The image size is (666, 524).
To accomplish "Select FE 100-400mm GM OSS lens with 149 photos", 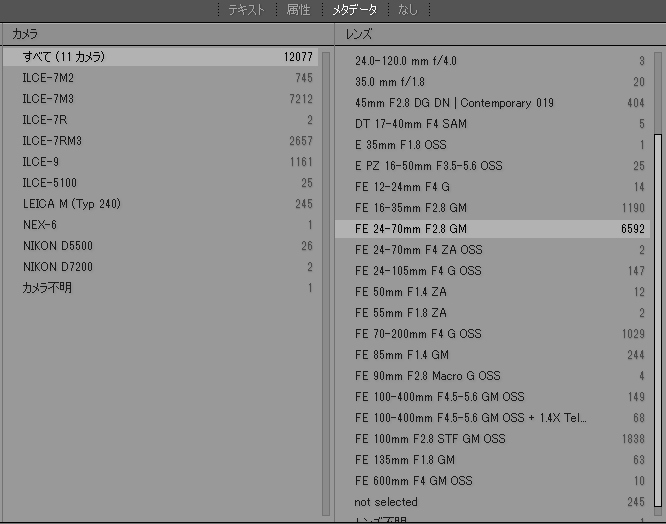I will point(493,397).
